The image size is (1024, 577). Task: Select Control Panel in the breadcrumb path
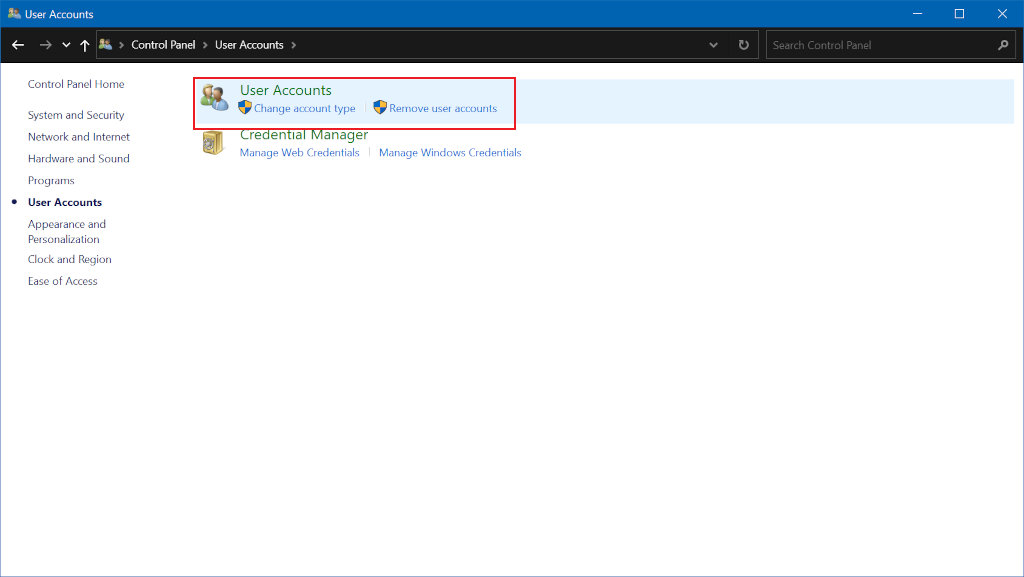pos(163,45)
